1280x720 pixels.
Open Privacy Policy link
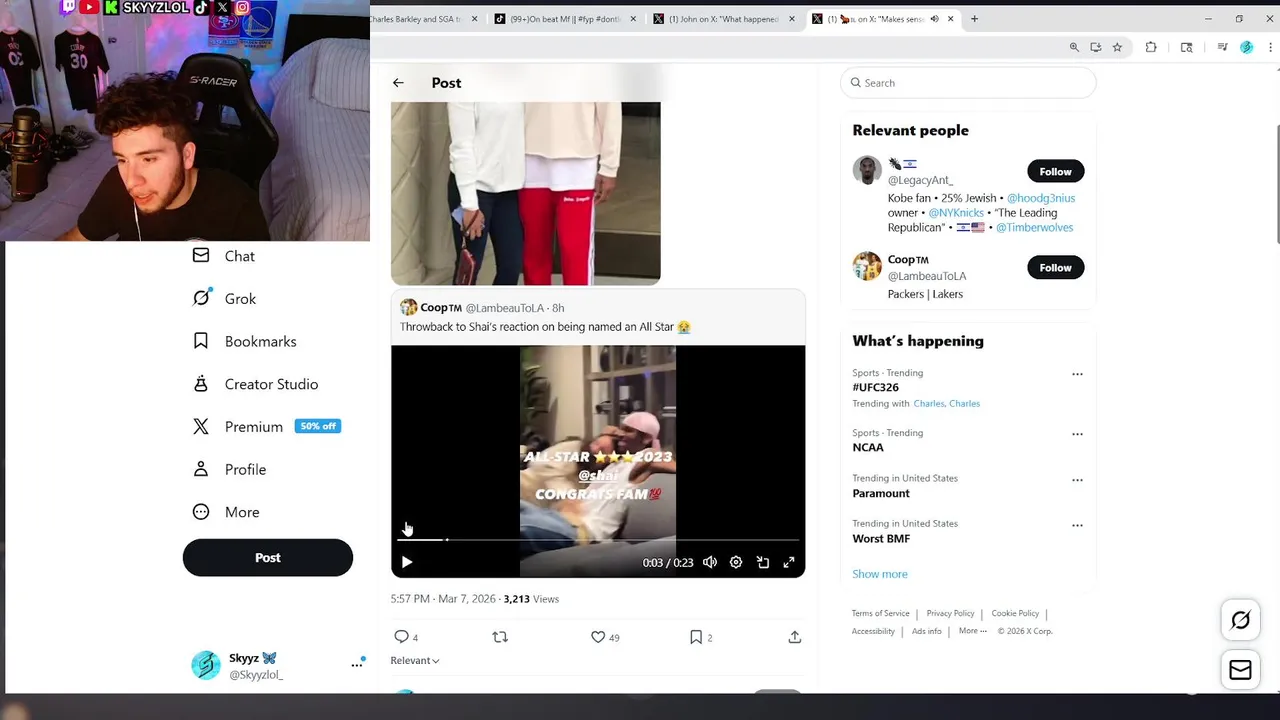[x=950, y=613]
